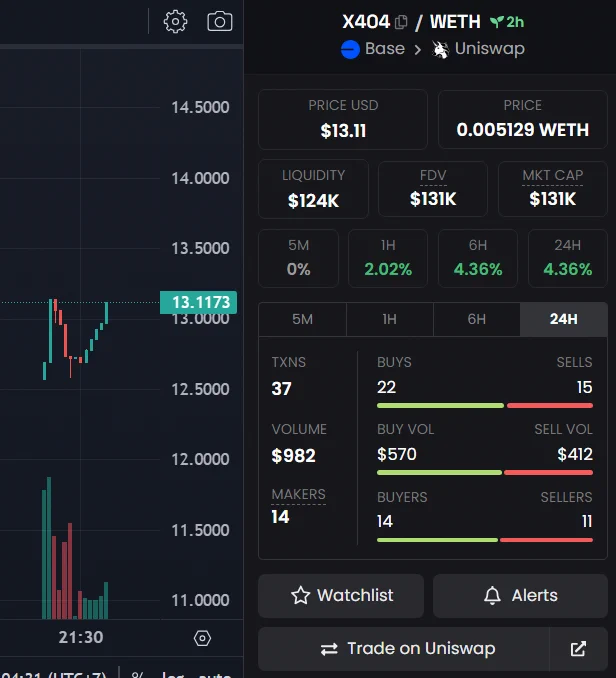The width and height of the screenshot is (616, 678).
Task: Click the 1H 2.02% change box
Action: point(388,258)
